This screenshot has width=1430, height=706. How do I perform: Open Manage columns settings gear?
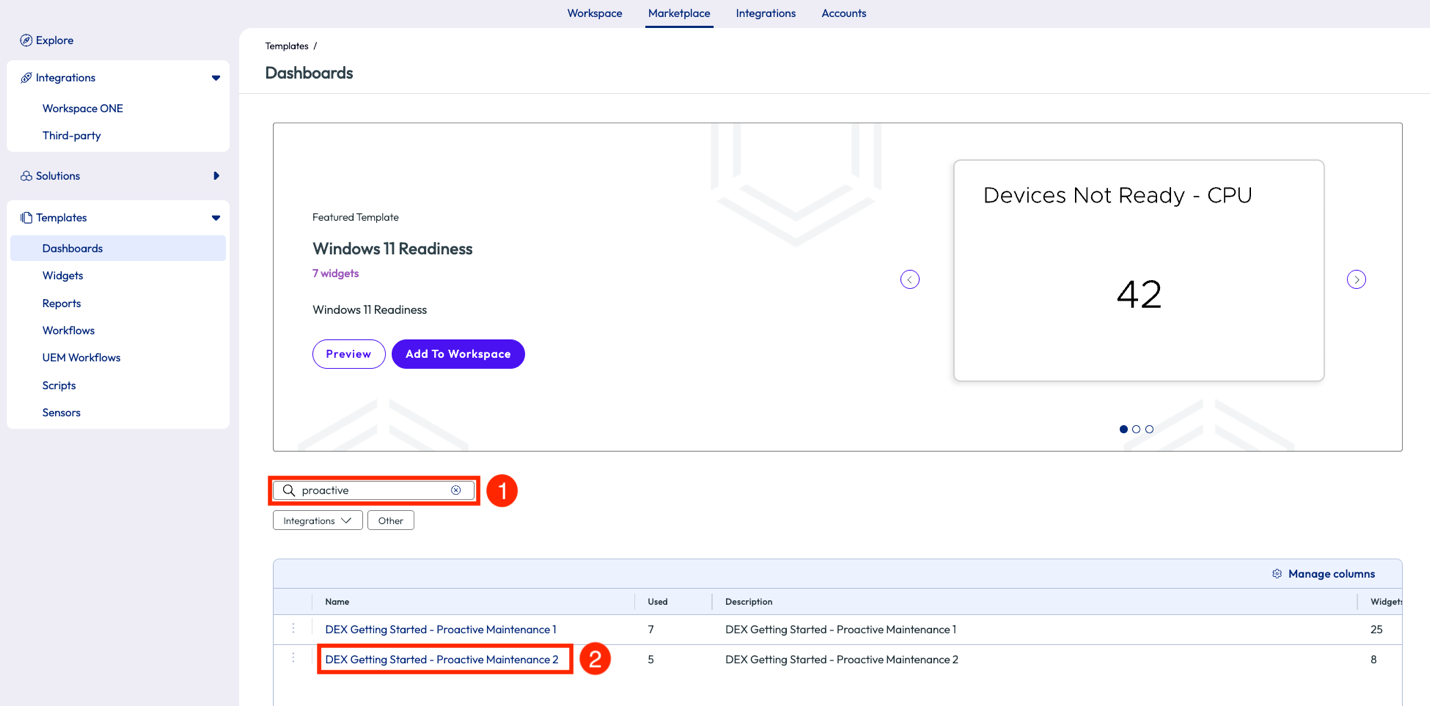tap(1277, 573)
